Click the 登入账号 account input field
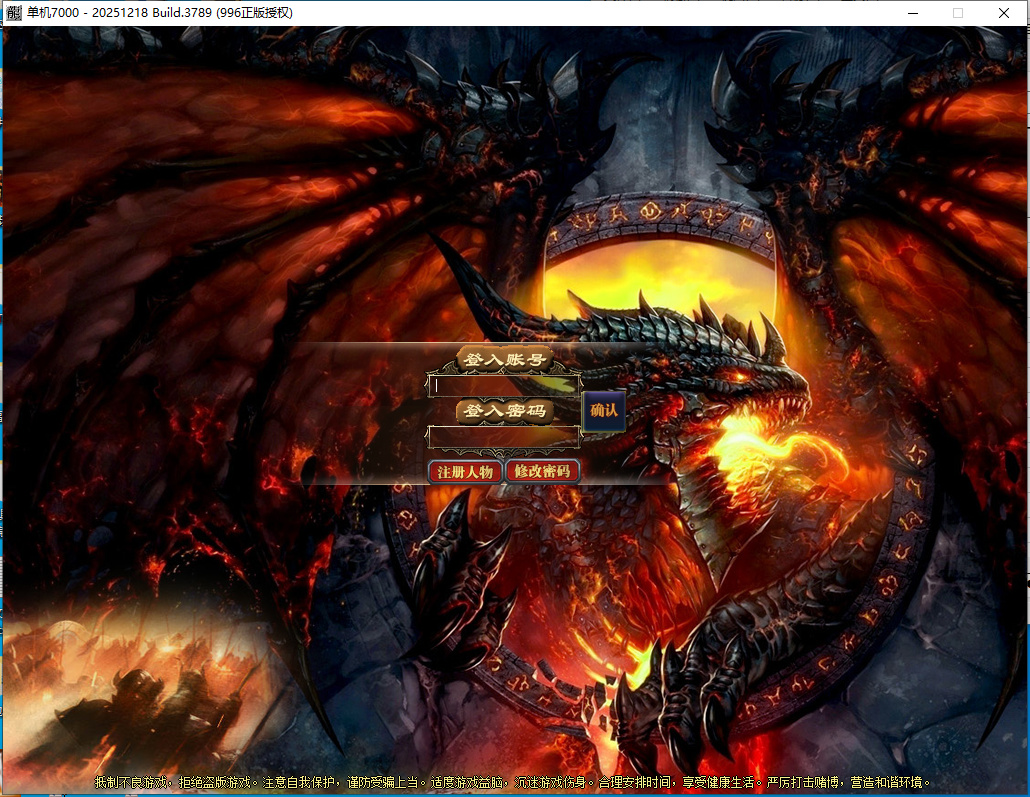The width and height of the screenshot is (1030, 797). tap(504, 384)
